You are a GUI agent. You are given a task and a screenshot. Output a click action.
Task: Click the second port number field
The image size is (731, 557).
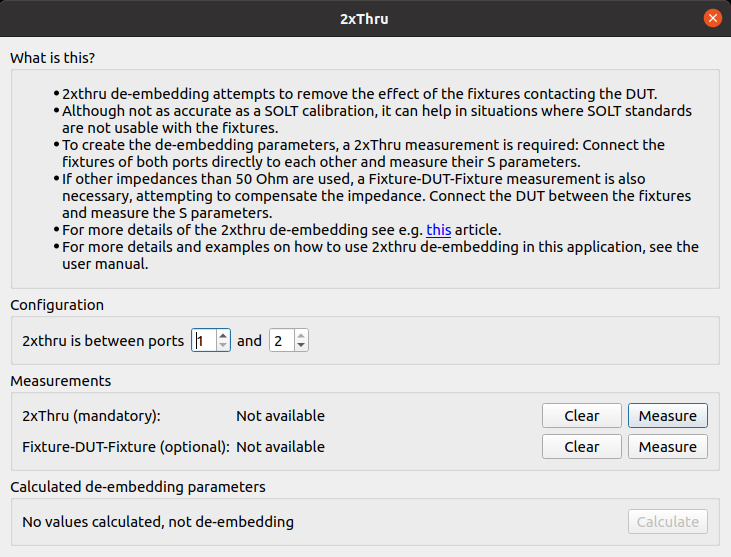click(282, 341)
